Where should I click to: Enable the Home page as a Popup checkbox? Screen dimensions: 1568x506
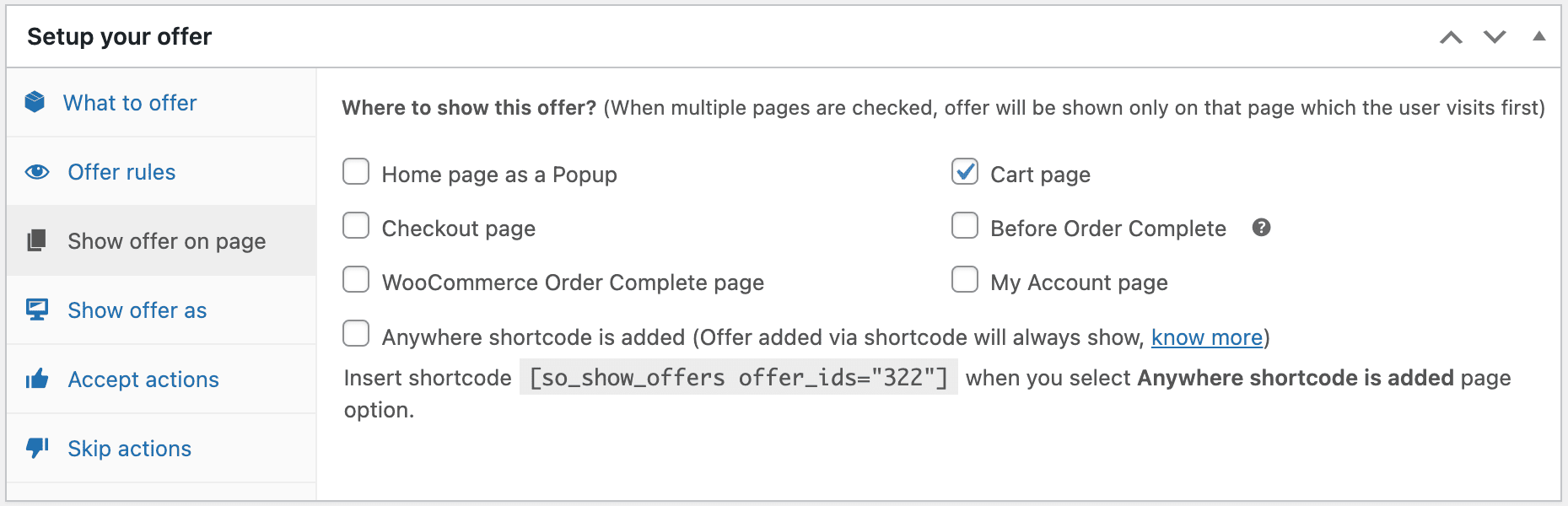(x=356, y=172)
